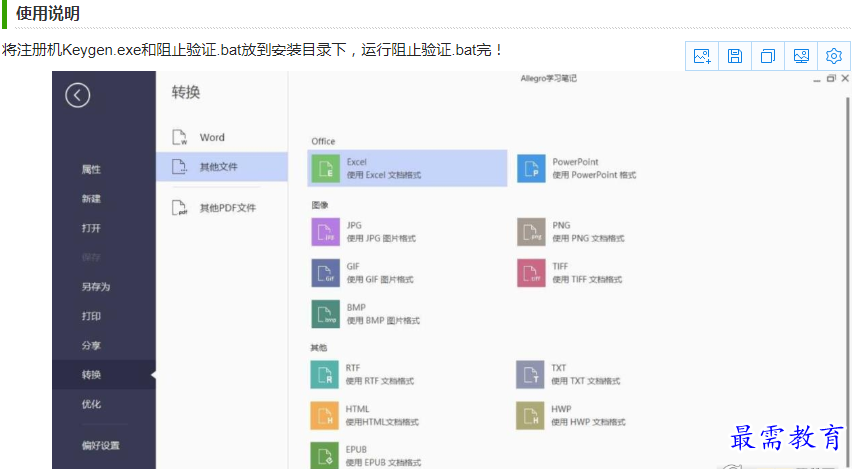Select 打开 in the left sidebar
Viewport: 852px width, 469px height.
point(91,228)
